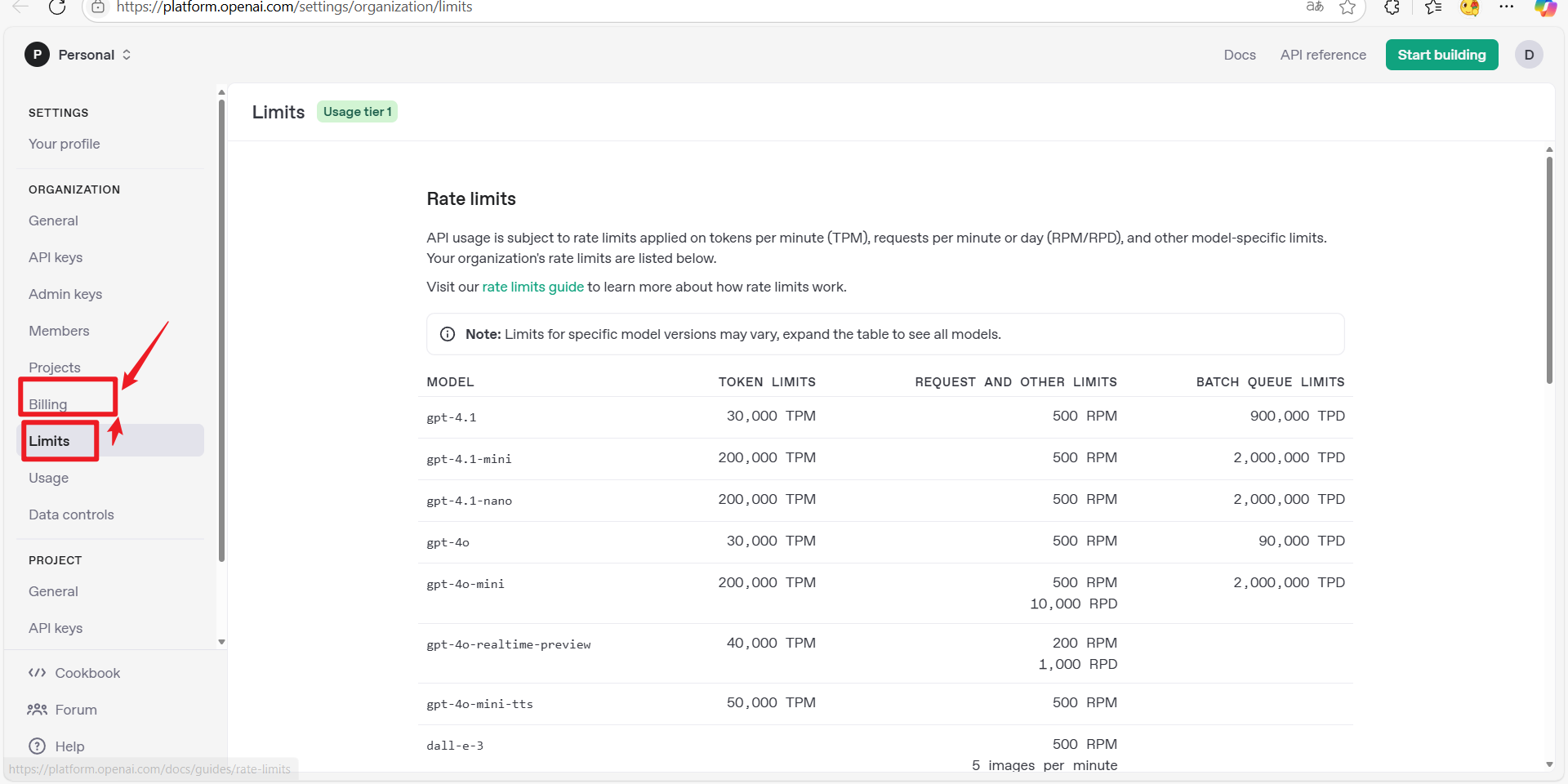The width and height of the screenshot is (1568, 784).
Task: Click the 10,000 RPD value
Action: tap(1073, 604)
